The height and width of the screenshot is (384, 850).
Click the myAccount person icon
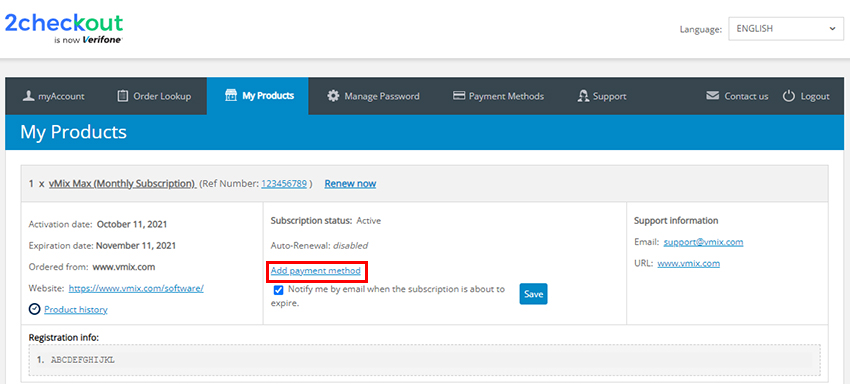28,96
